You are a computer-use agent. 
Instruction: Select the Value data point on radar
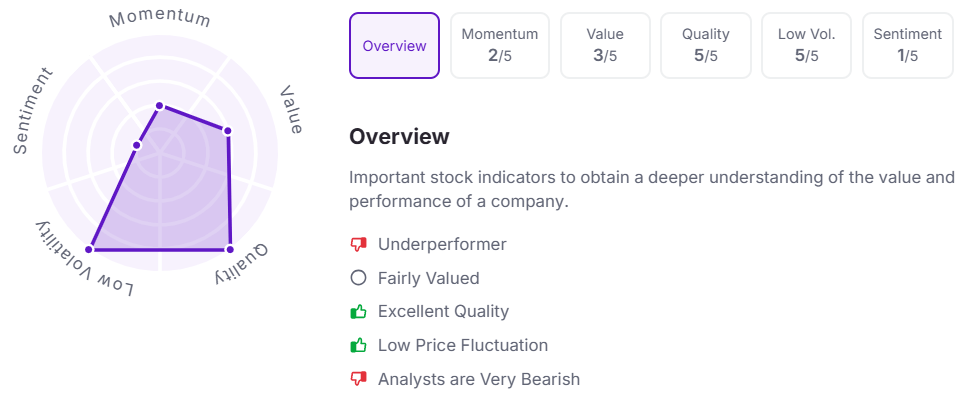(227, 131)
